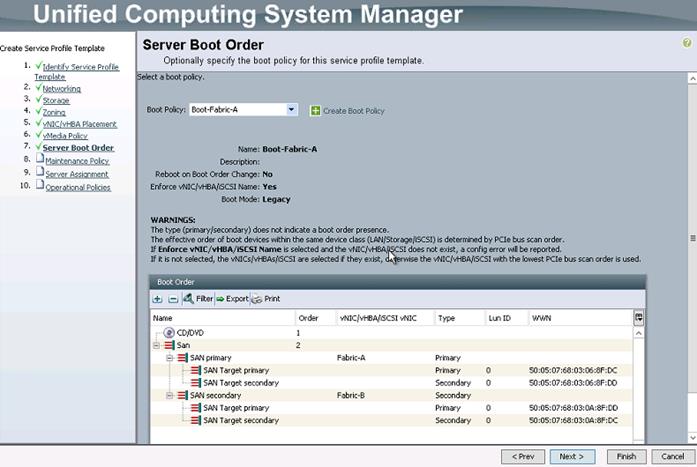Click the remove minus icon in Boot Order toolbar
This screenshot has height=467, width=697.
point(173,299)
